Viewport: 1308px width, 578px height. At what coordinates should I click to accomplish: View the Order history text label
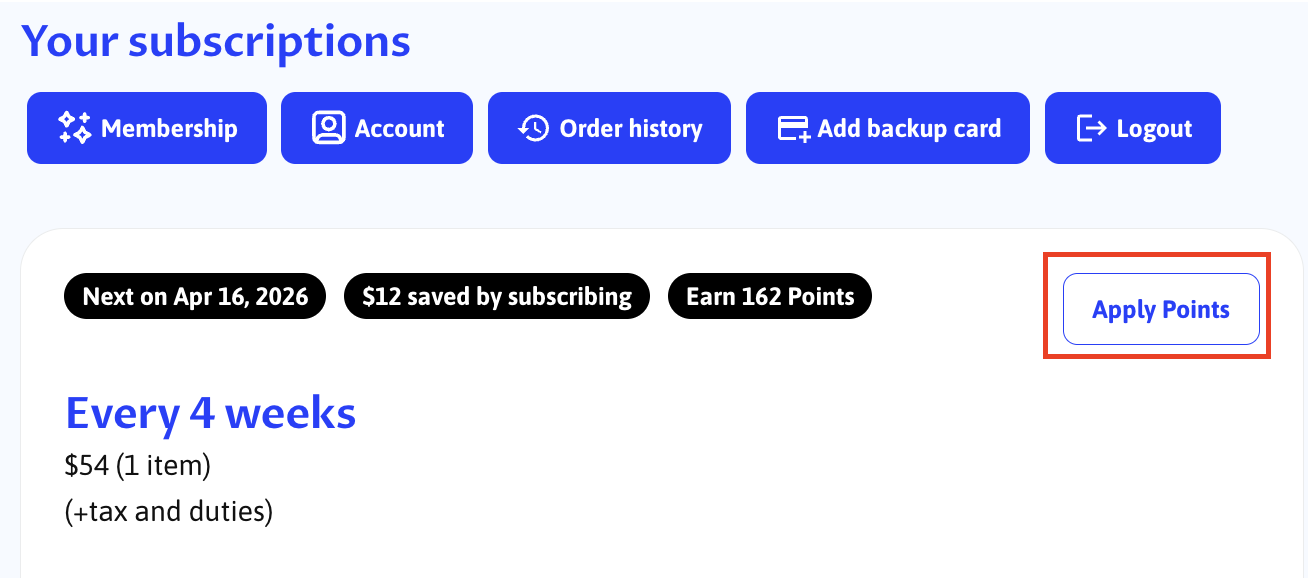coord(631,128)
